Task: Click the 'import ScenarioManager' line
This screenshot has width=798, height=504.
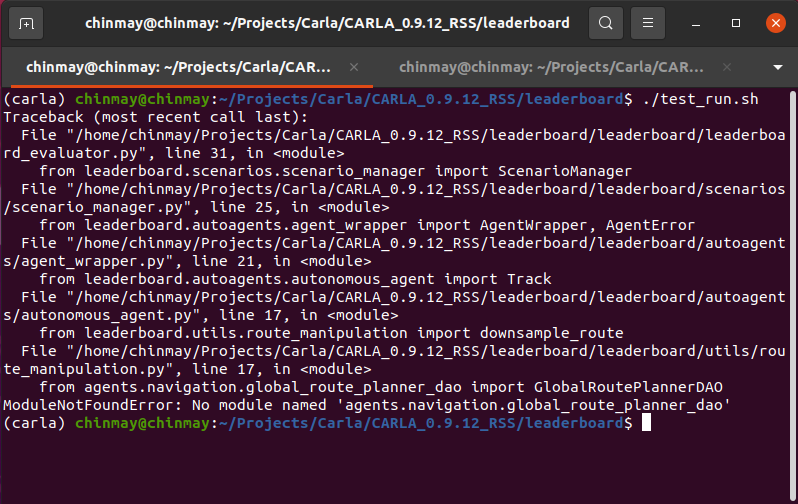Action: coord(335,171)
